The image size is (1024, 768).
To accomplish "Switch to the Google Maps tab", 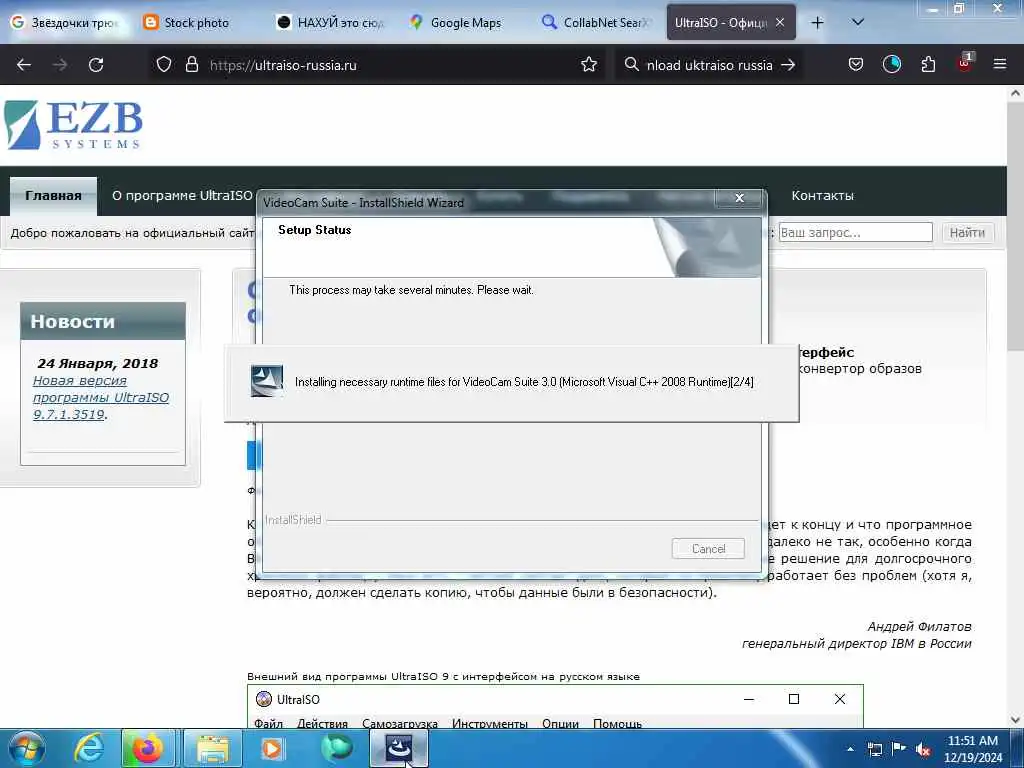I will pos(465,23).
